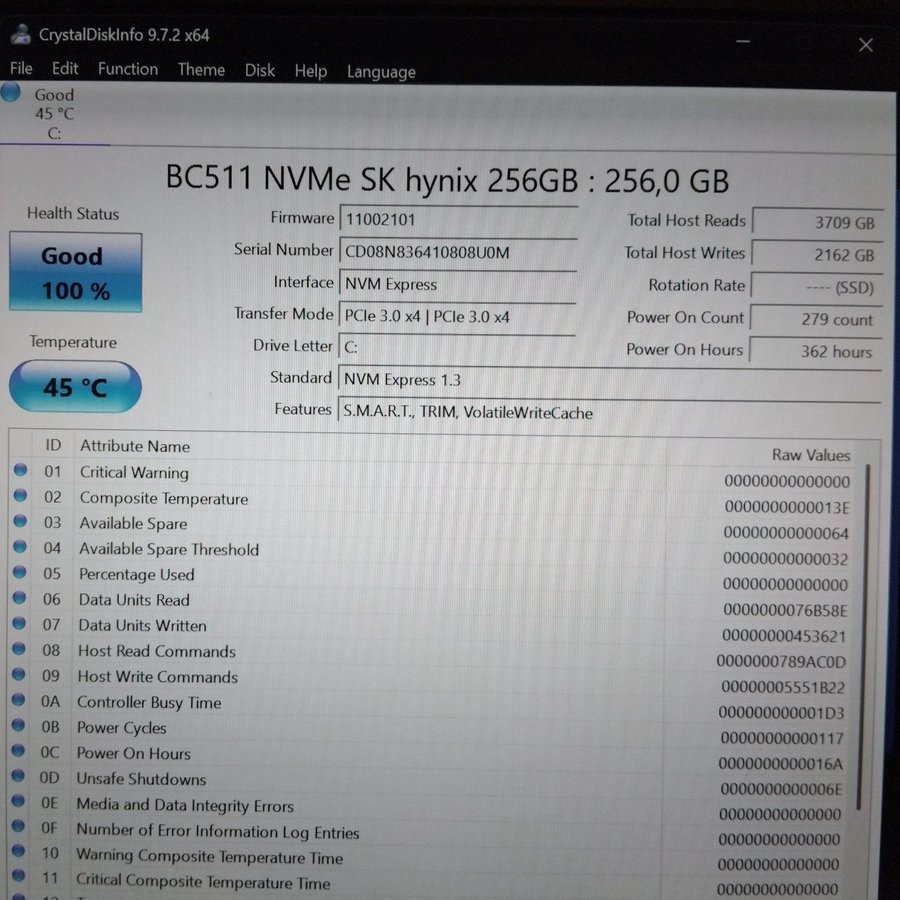The image size is (900, 900).
Task: Click the status orb next to Power Cycles
Action: 19,727
